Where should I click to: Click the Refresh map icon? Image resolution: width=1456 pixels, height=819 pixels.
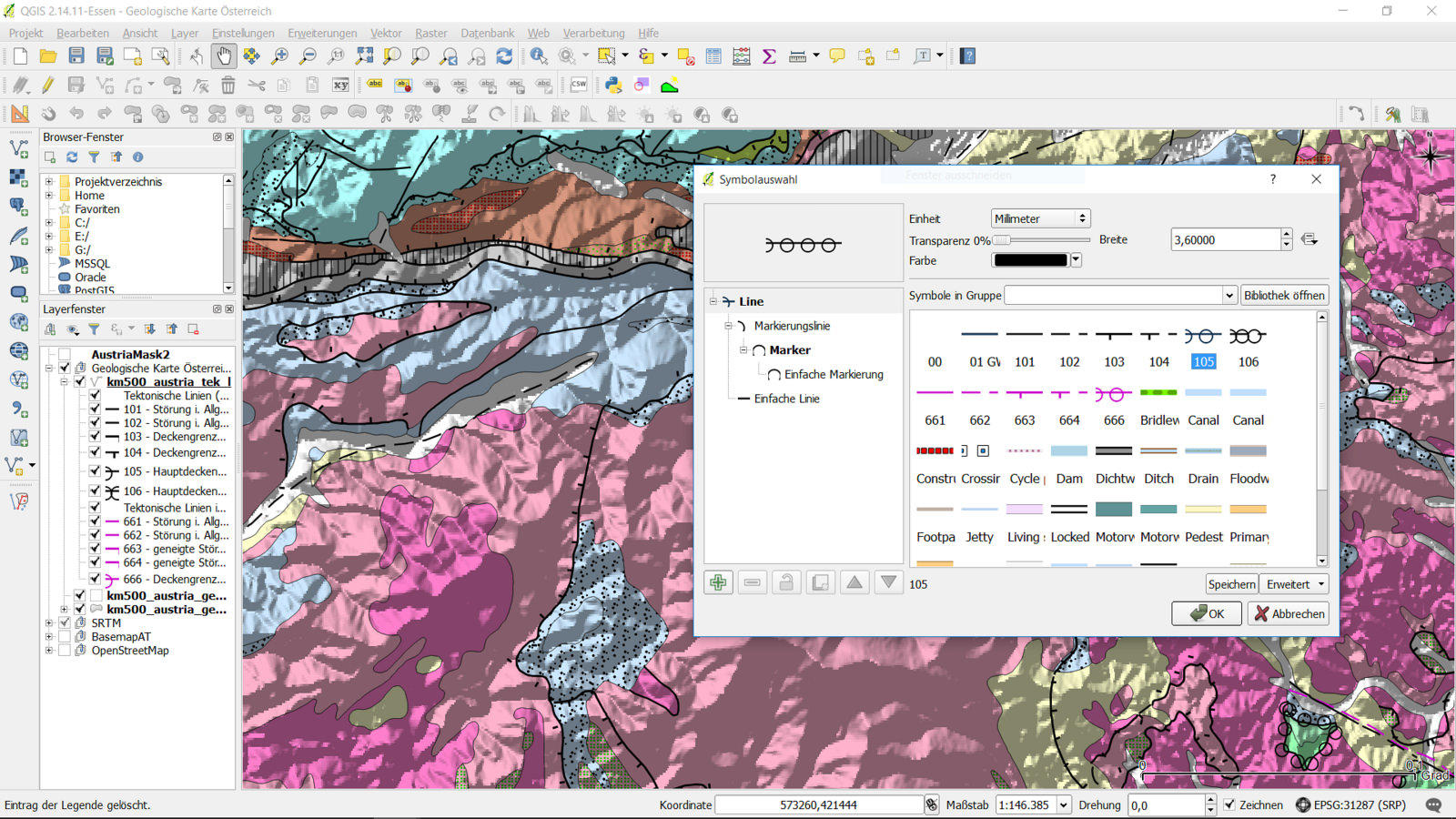[x=505, y=56]
